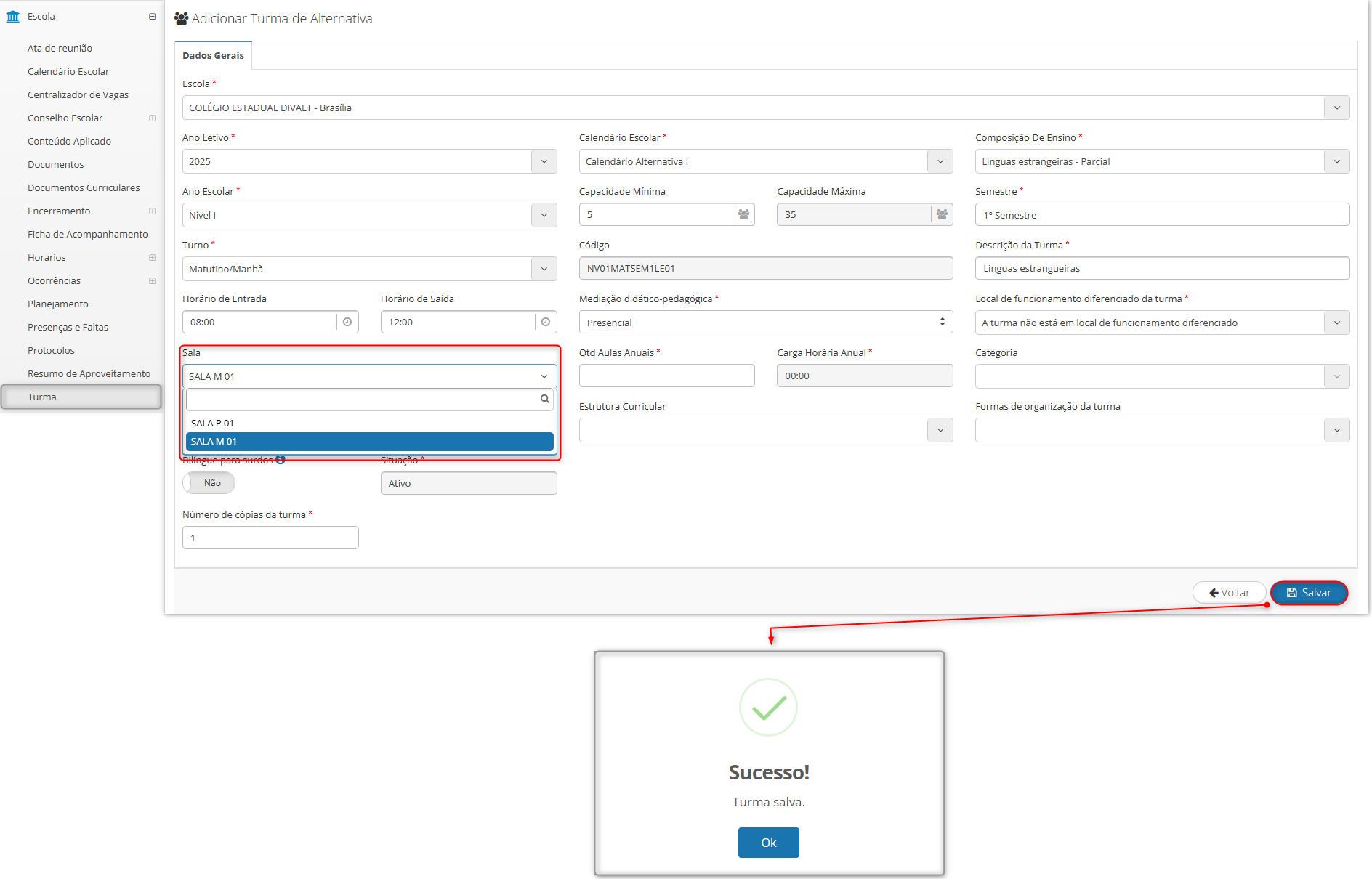Open the Estrutura Curricular dropdown
Screen dimensions: 1372x879
[x=766, y=431]
